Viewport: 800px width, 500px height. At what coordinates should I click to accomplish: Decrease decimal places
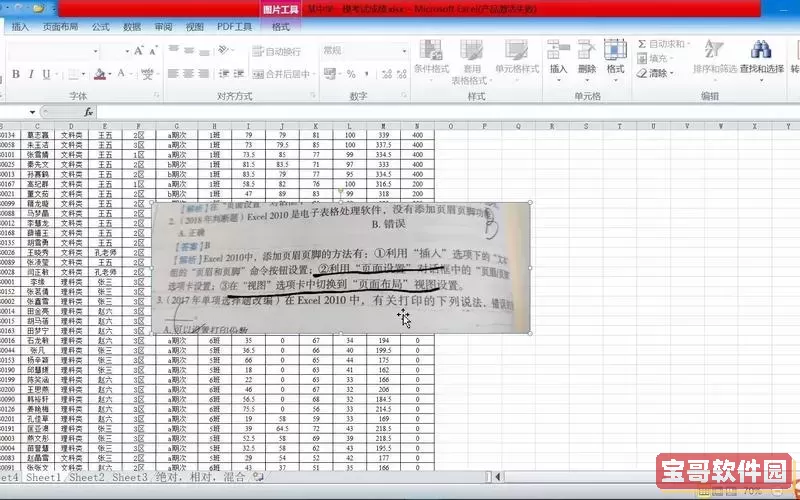pos(402,74)
